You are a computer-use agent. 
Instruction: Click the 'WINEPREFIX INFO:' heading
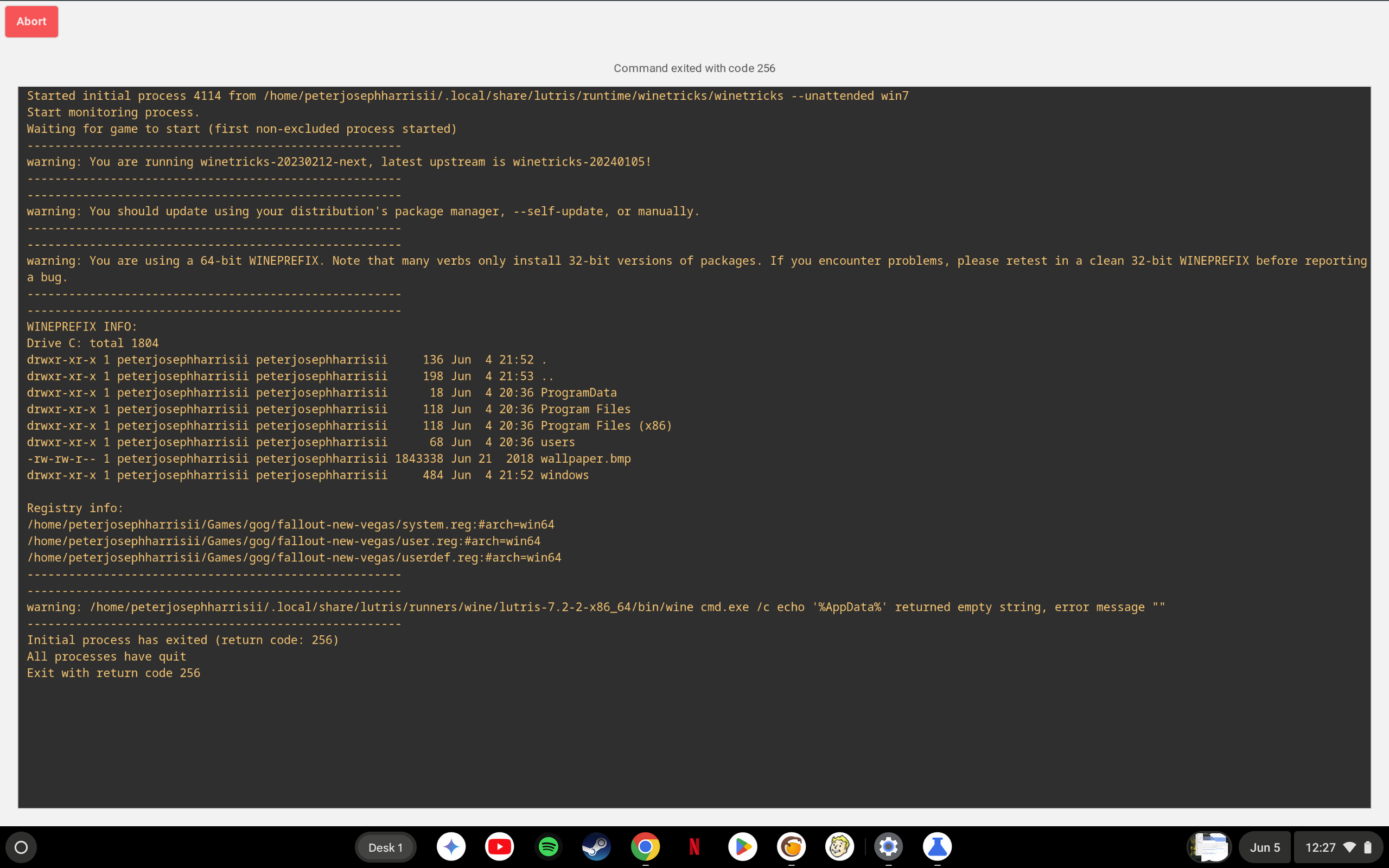pos(82,327)
